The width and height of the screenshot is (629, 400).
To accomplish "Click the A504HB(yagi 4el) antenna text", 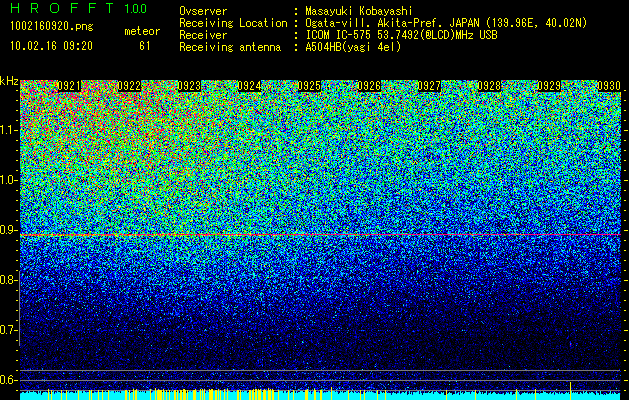I will pos(353,47).
